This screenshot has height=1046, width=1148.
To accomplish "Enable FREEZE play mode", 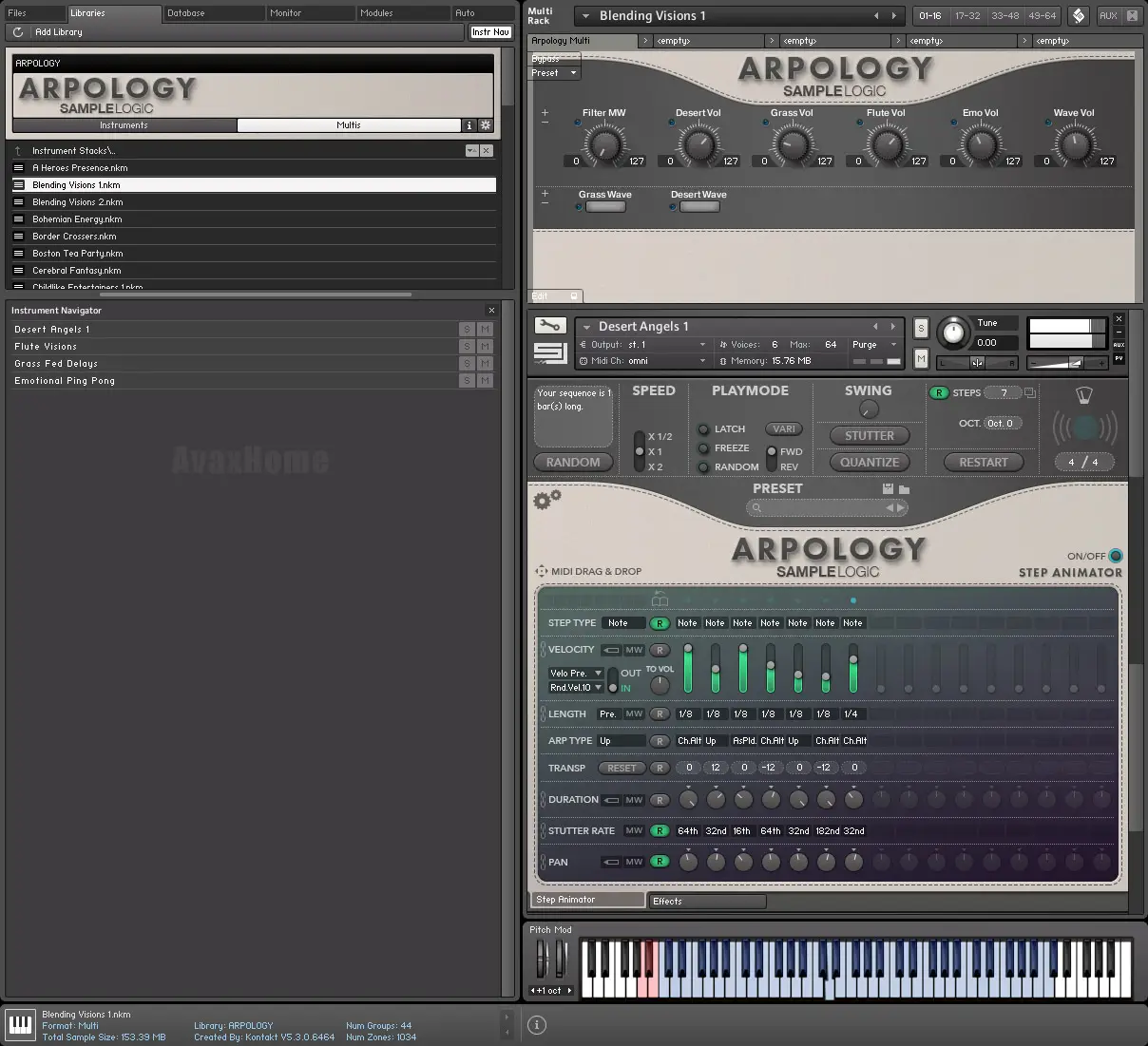I will coord(703,448).
